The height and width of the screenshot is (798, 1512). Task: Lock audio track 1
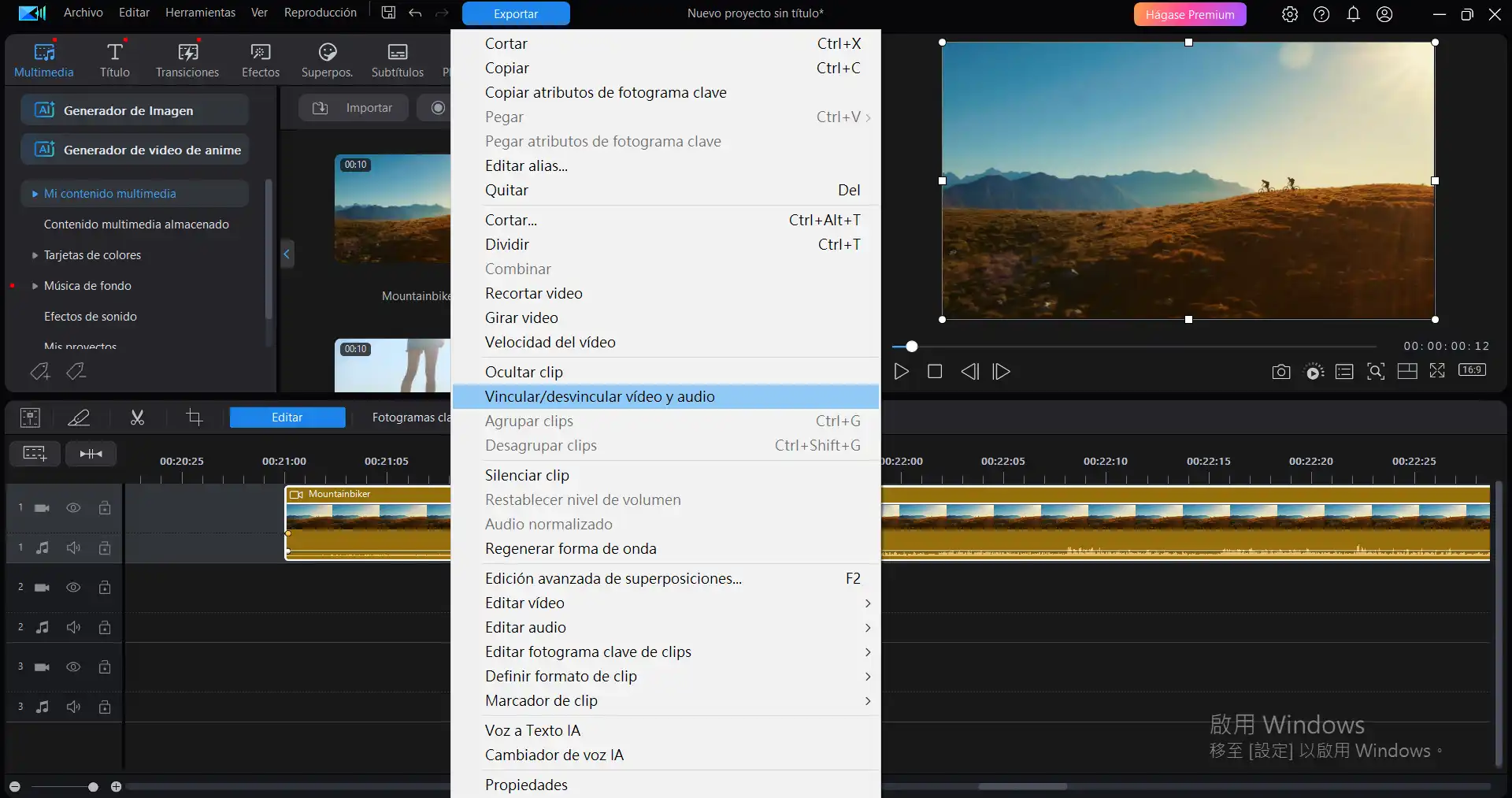(x=105, y=547)
